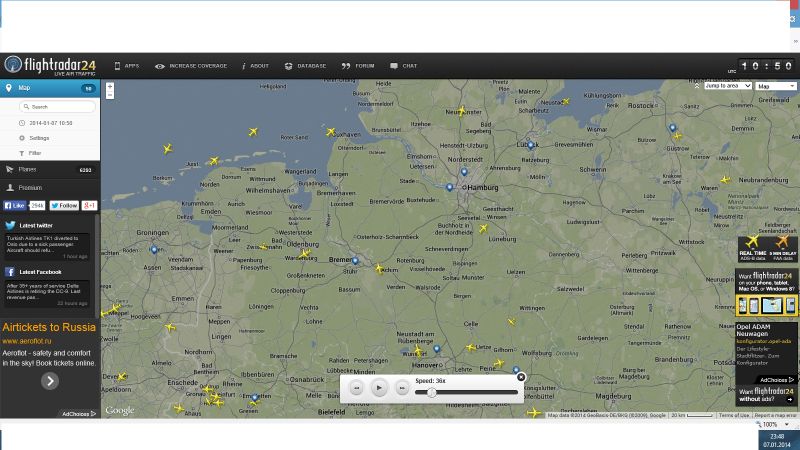
Task: Click the Twitter Follow button
Action: pyautogui.click(x=64, y=205)
